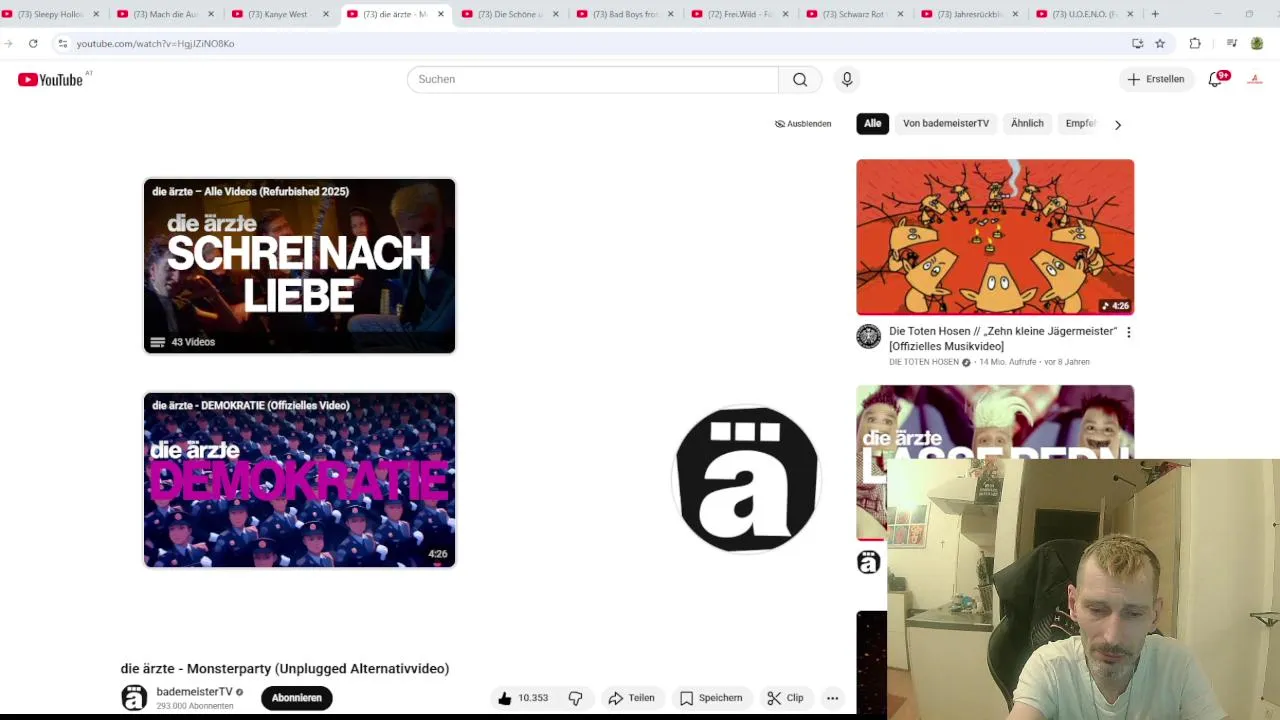Click ä channel avatar below second recommendation
This screenshot has height=720, width=1280.
(x=868, y=562)
